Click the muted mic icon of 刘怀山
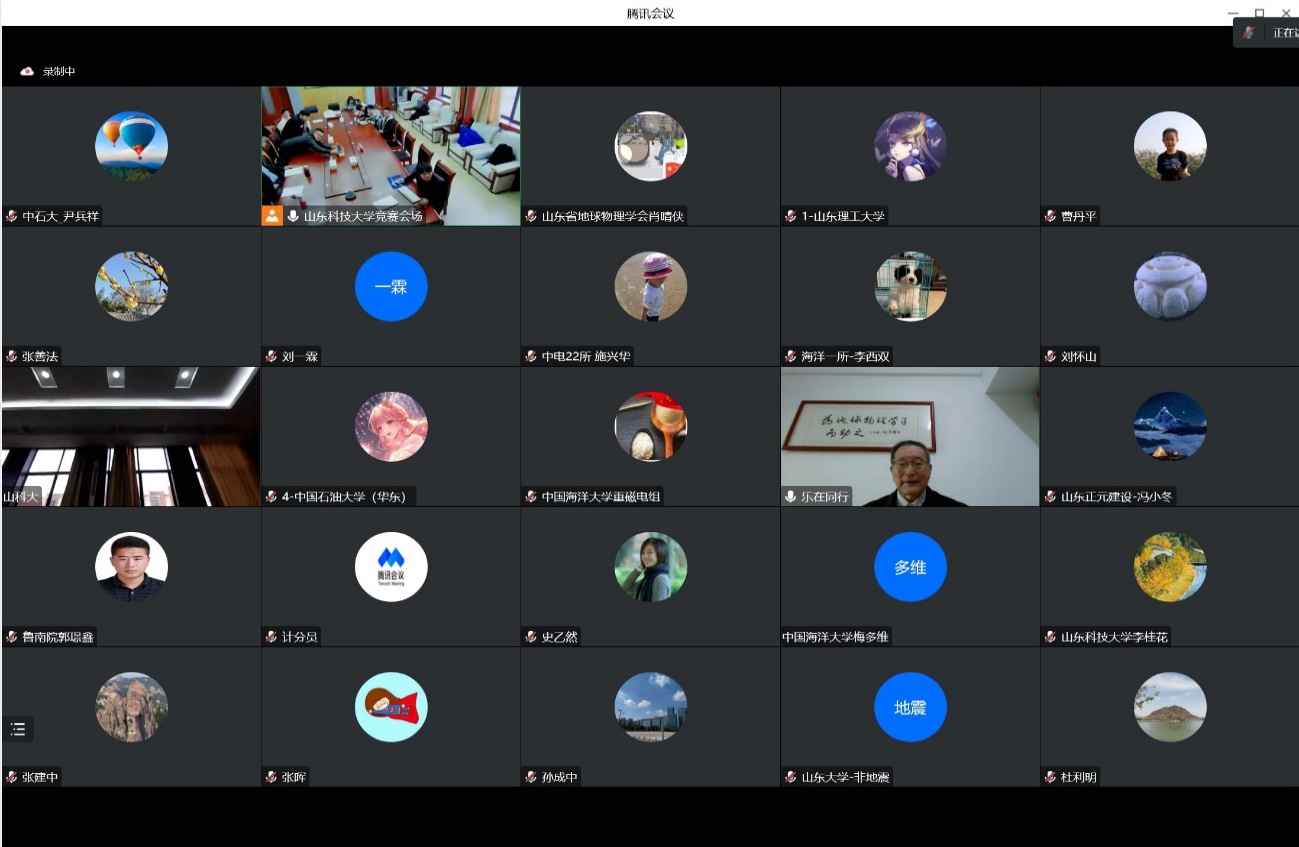The width and height of the screenshot is (1299, 847). 1051,356
